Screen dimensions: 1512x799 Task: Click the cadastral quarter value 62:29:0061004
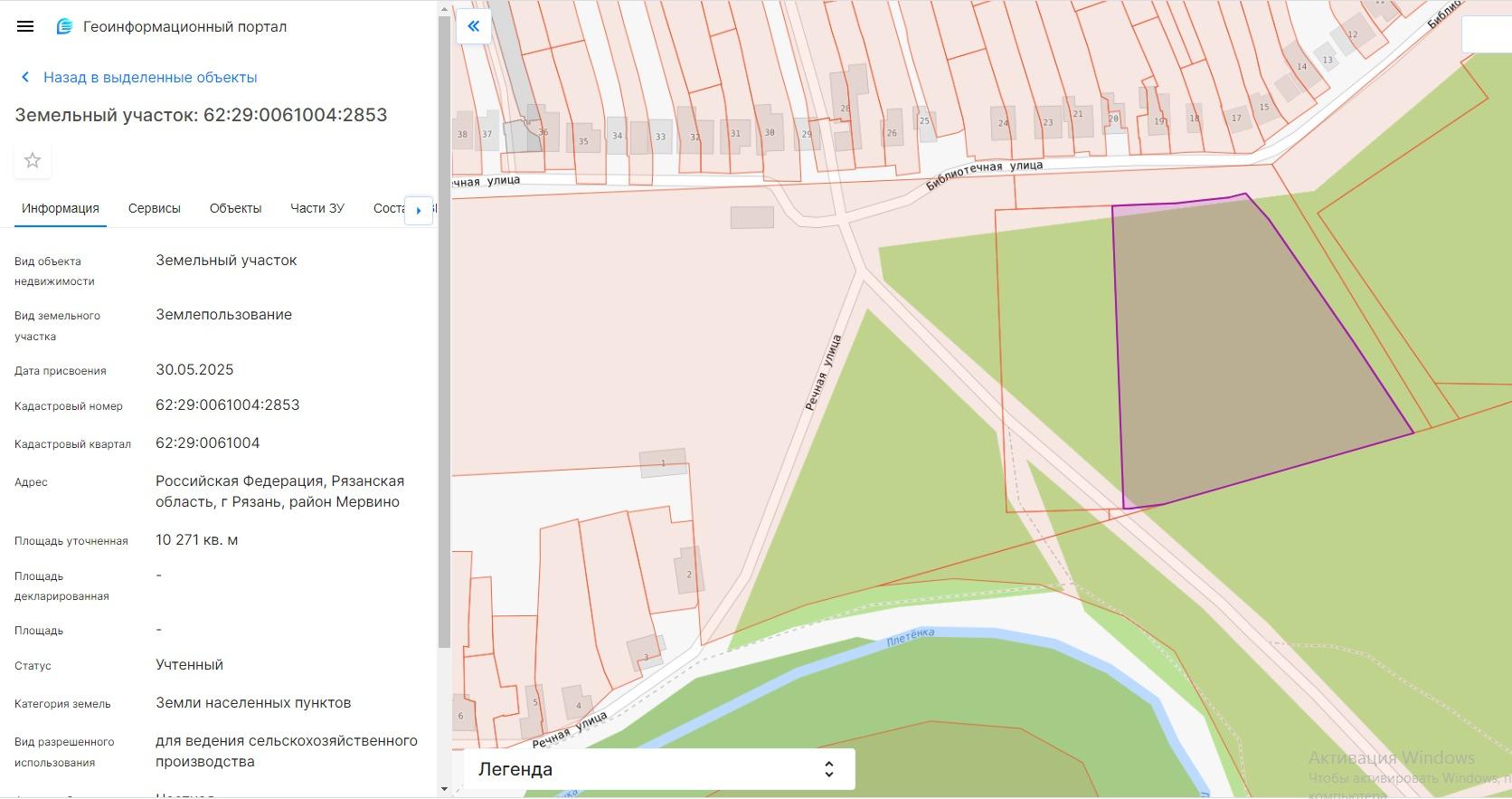208,442
